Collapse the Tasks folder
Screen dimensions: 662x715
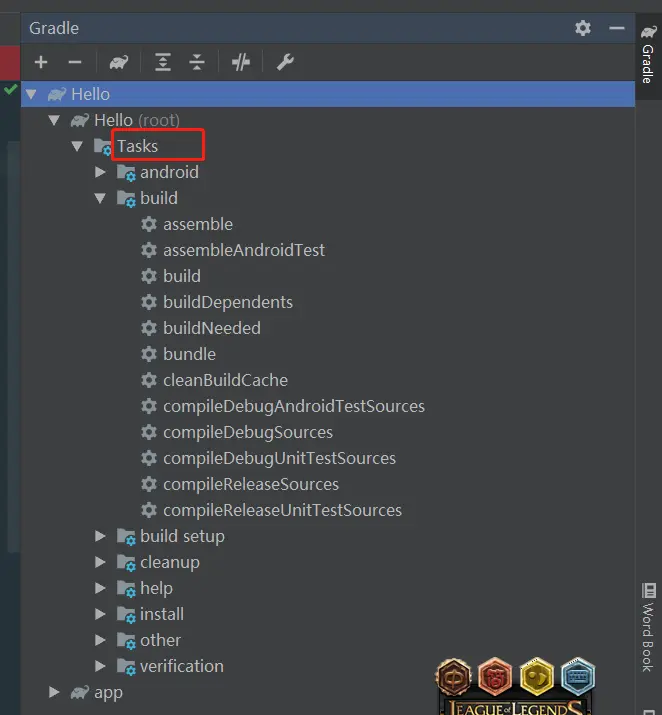click(77, 146)
